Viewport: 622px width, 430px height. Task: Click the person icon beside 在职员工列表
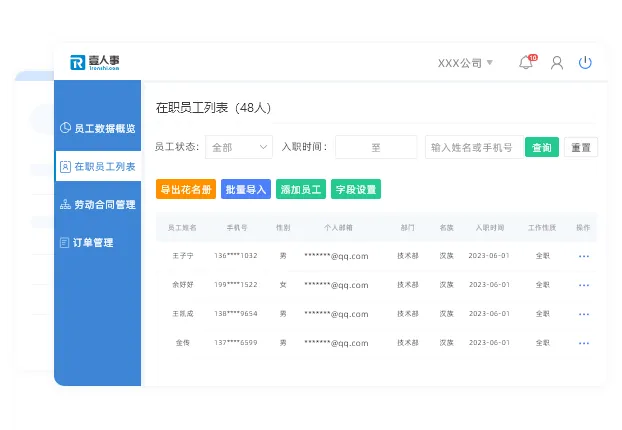[x=65, y=166]
